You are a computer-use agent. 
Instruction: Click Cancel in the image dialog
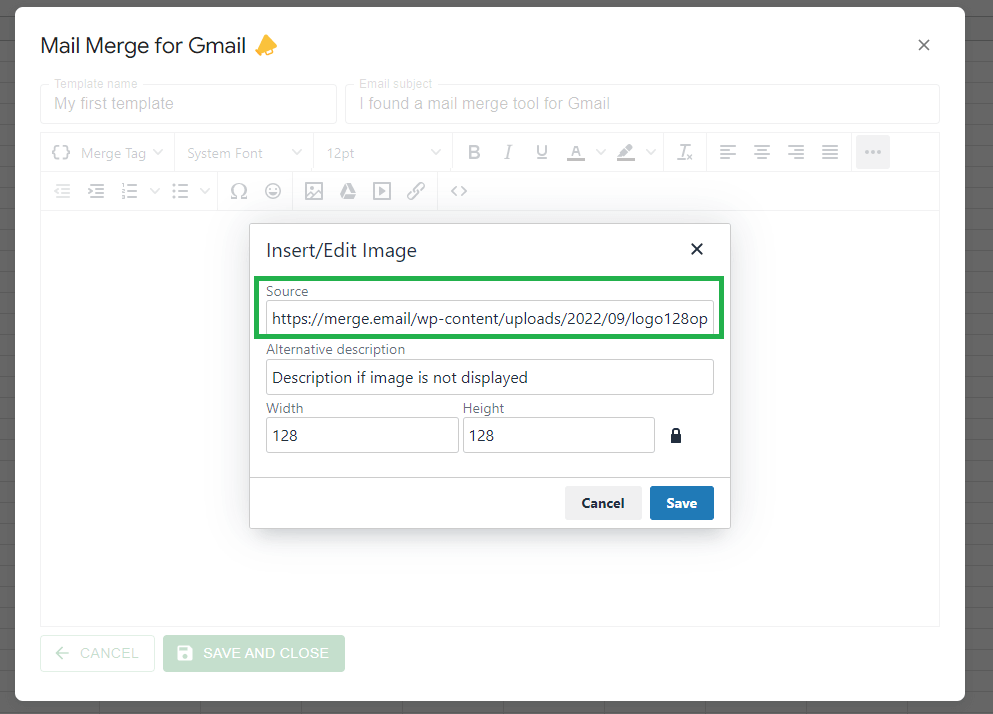[x=603, y=503]
